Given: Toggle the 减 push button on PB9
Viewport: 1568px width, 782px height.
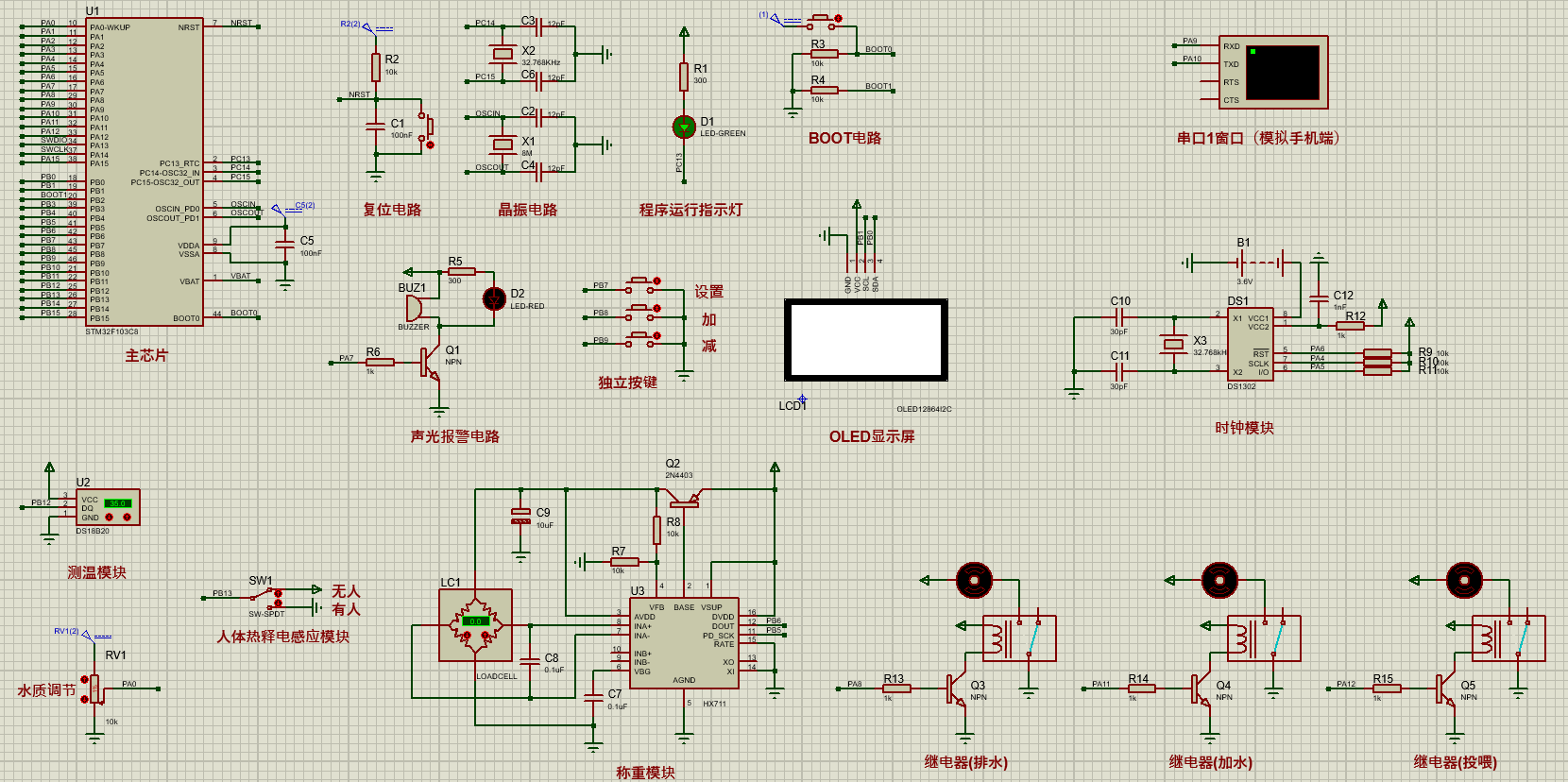Looking at the screenshot, I should click(642, 336).
